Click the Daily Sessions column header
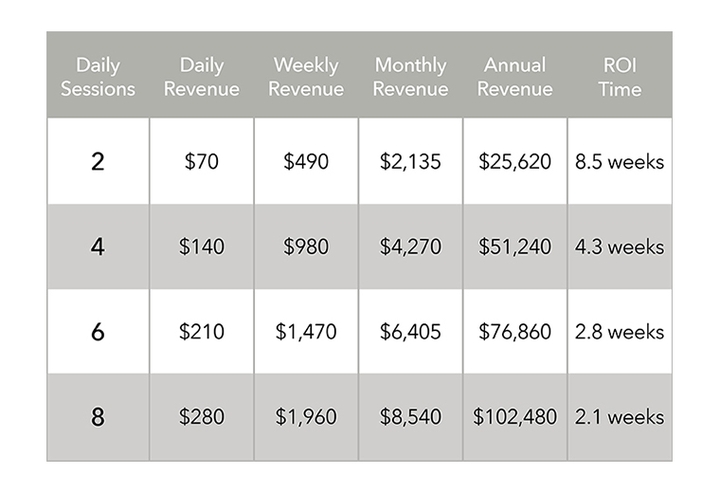720x493 pixels. pyautogui.click(x=98, y=75)
